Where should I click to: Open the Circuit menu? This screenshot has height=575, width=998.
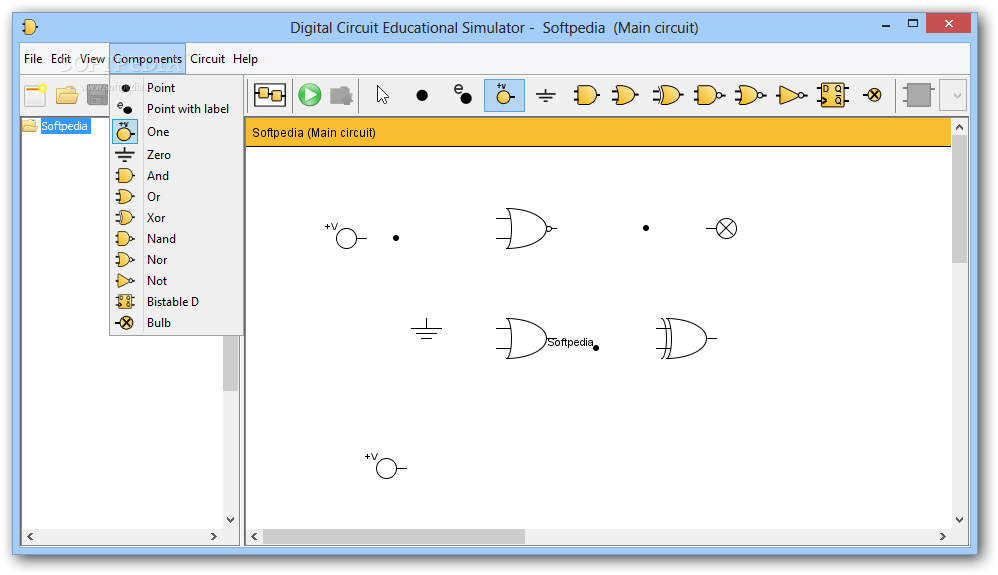pyautogui.click(x=207, y=59)
